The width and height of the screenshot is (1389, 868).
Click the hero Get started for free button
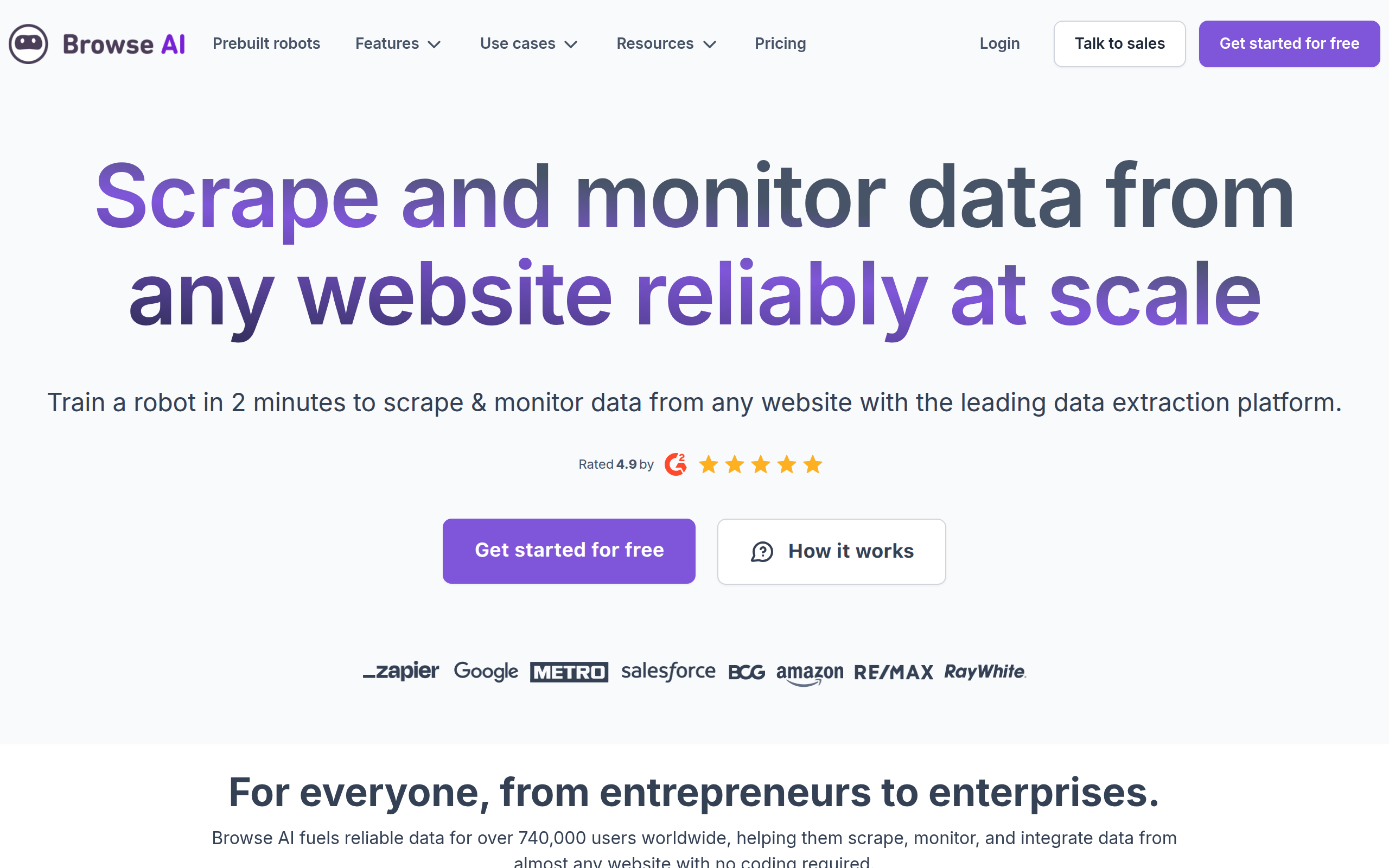point(569,551)
